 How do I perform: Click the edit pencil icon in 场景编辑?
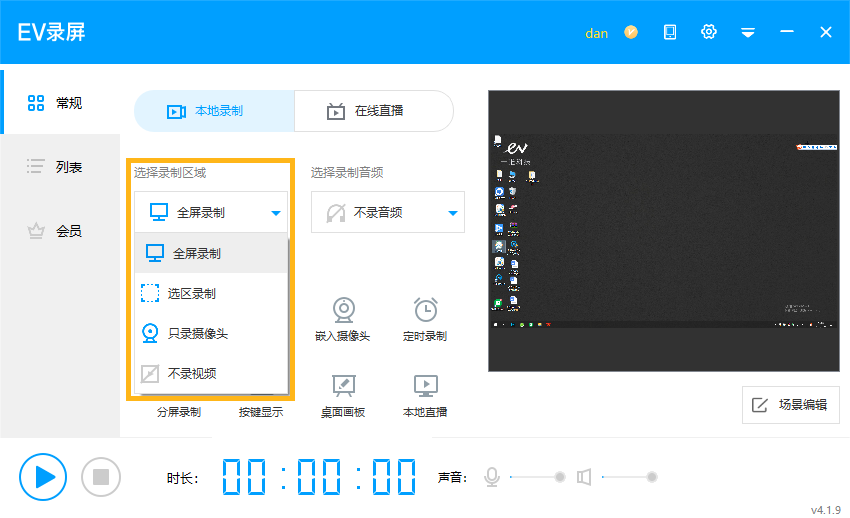coord(759,405)
